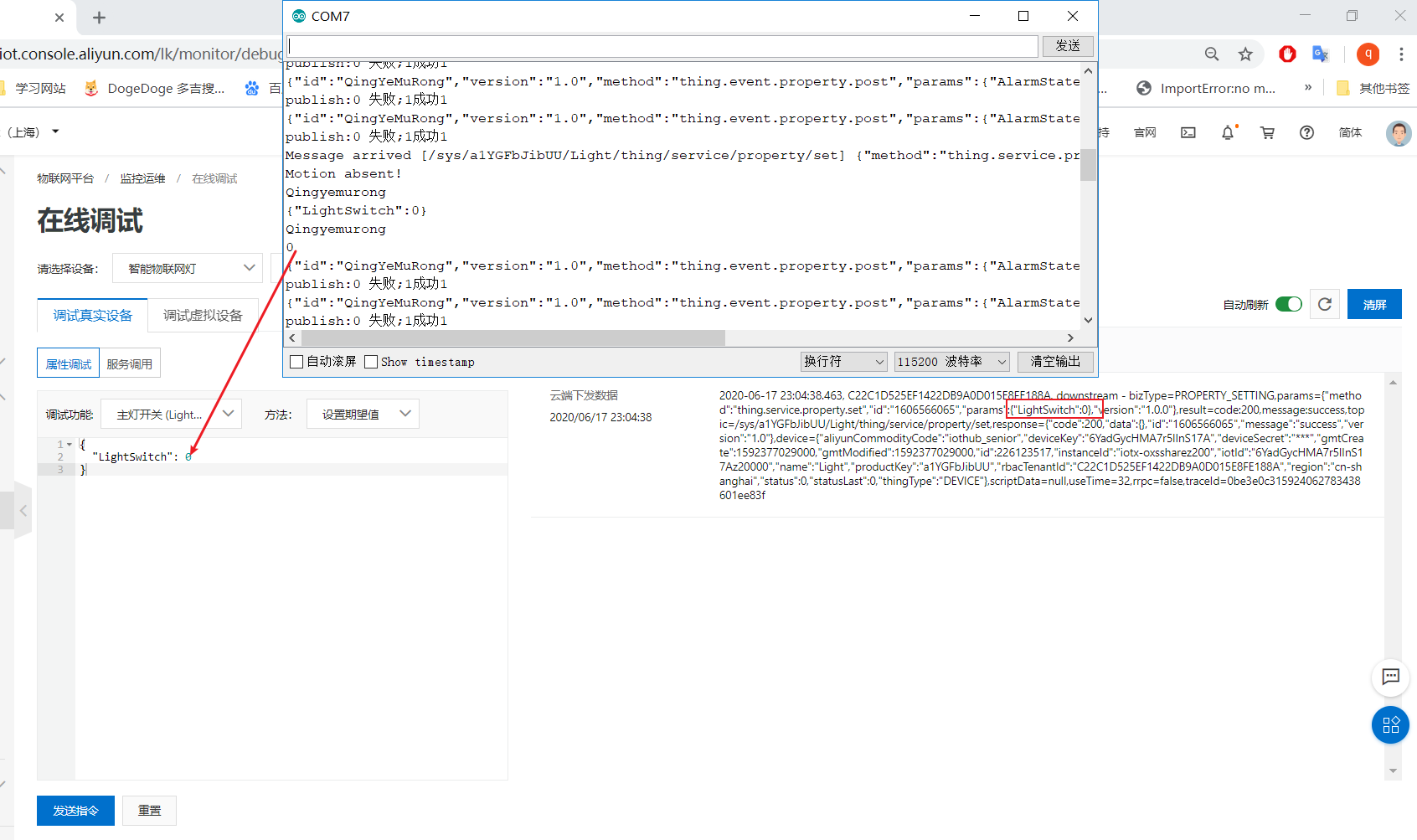Screen dimensions: 1417x840
Task: Open the 官网 link in console header
Action: [1145, 132]
